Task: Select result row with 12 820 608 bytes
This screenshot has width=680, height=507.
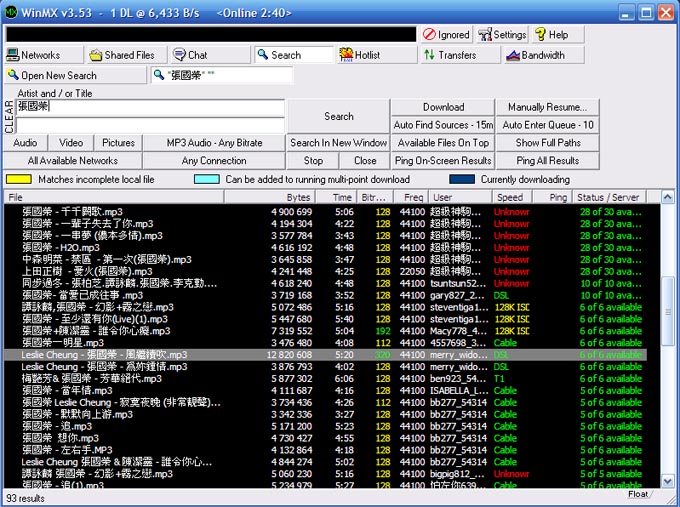Action: (x=325, y=355)
